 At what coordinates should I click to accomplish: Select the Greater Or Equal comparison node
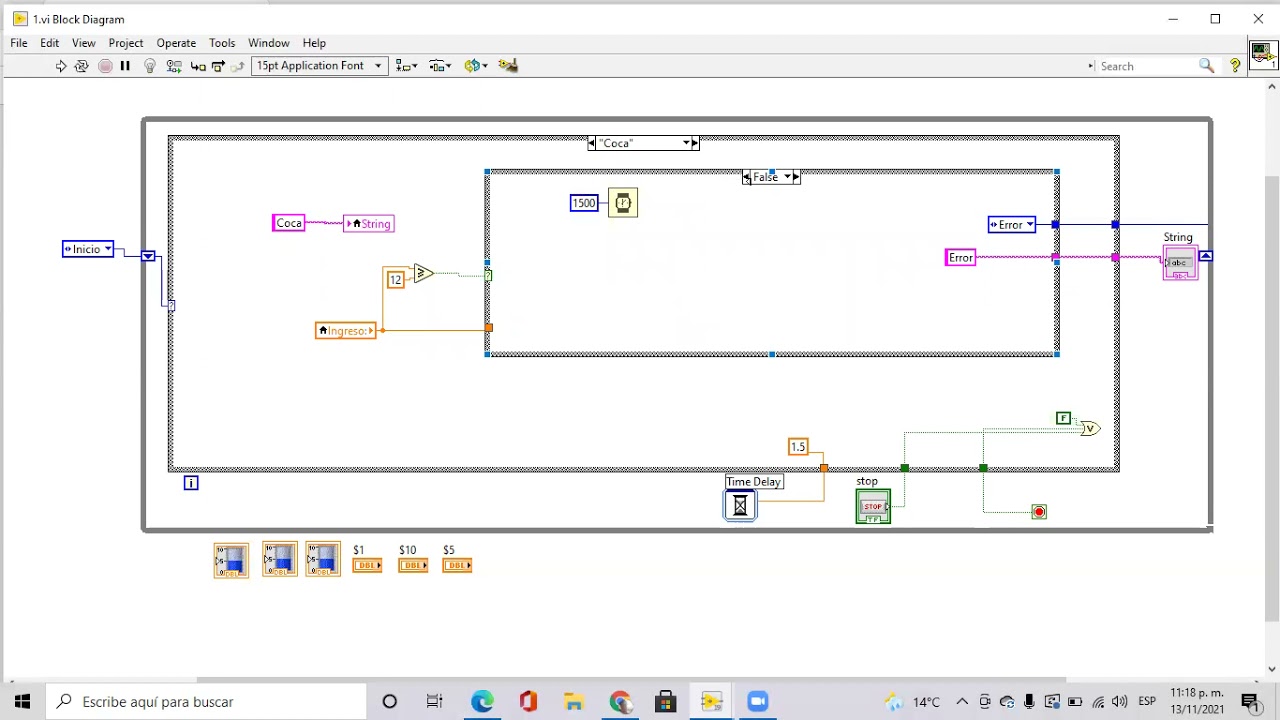(423, 273)
